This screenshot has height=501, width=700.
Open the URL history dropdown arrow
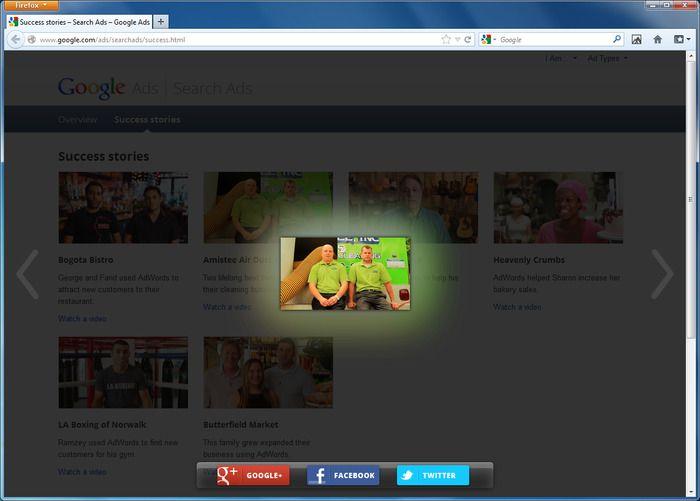(458, 40)
